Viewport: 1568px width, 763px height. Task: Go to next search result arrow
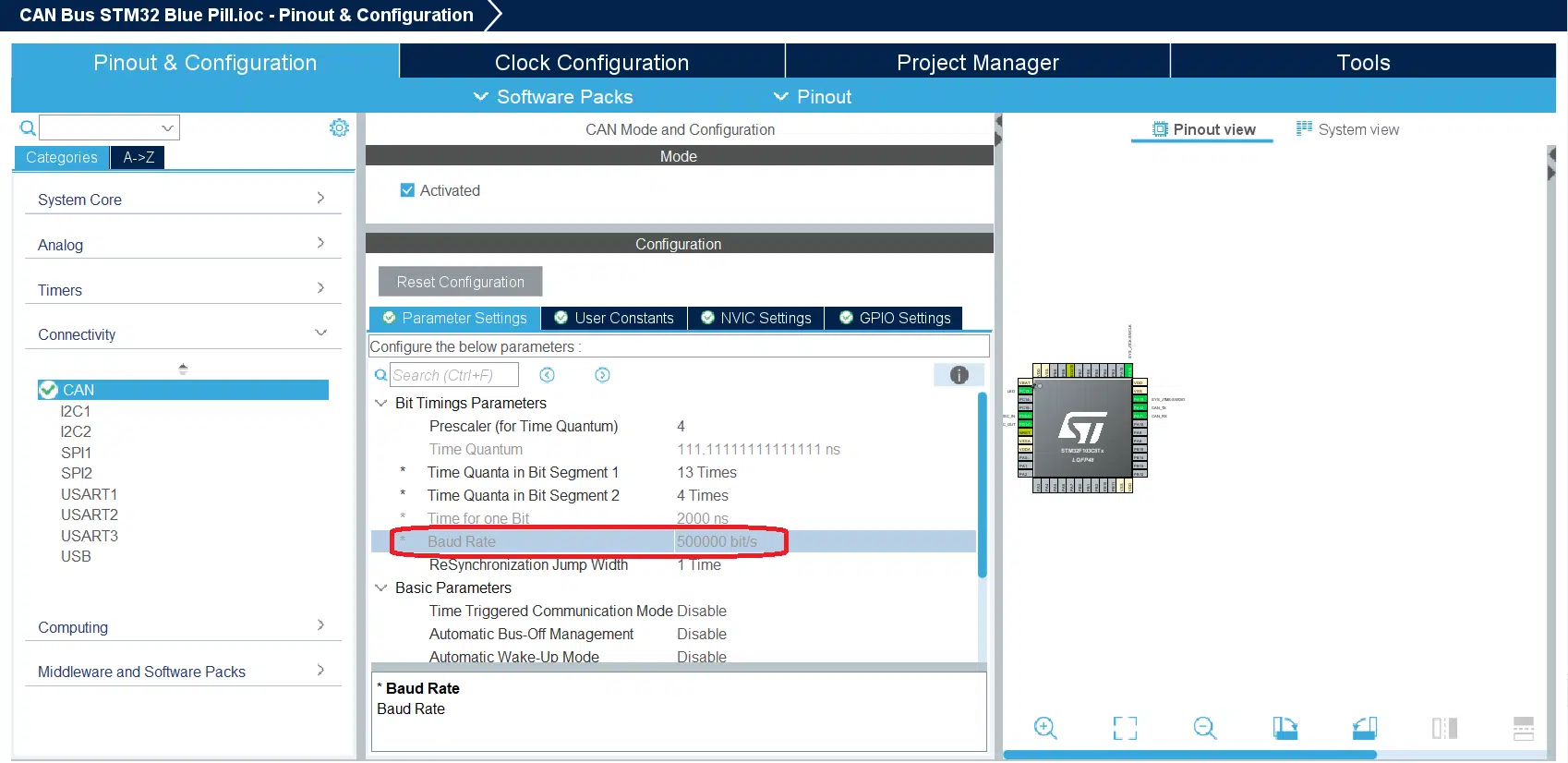602,374
